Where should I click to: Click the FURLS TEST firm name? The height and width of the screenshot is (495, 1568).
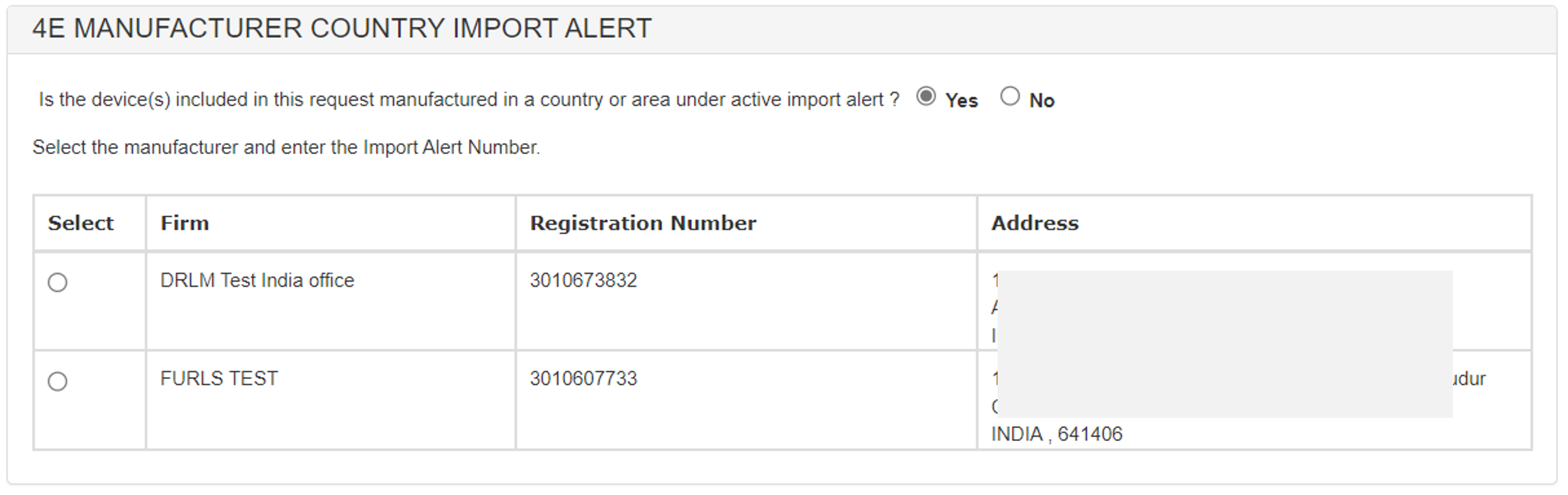coord(218,378)
